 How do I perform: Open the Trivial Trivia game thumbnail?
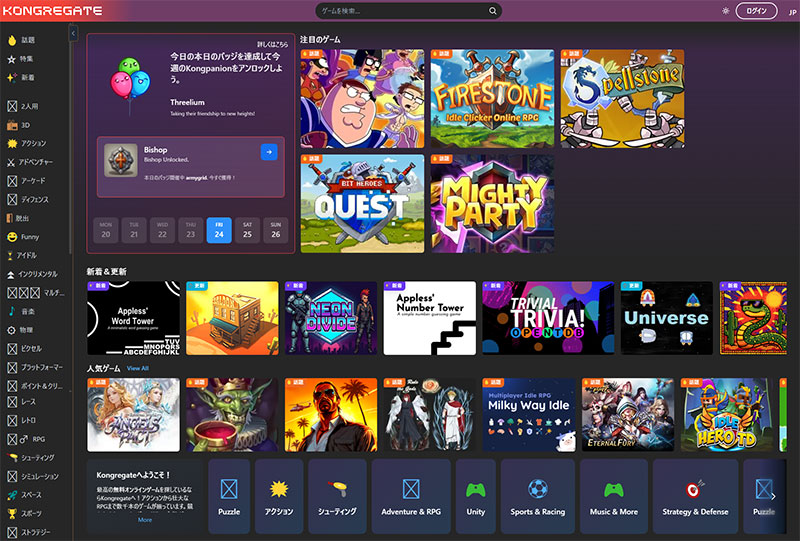click(548, 318)
